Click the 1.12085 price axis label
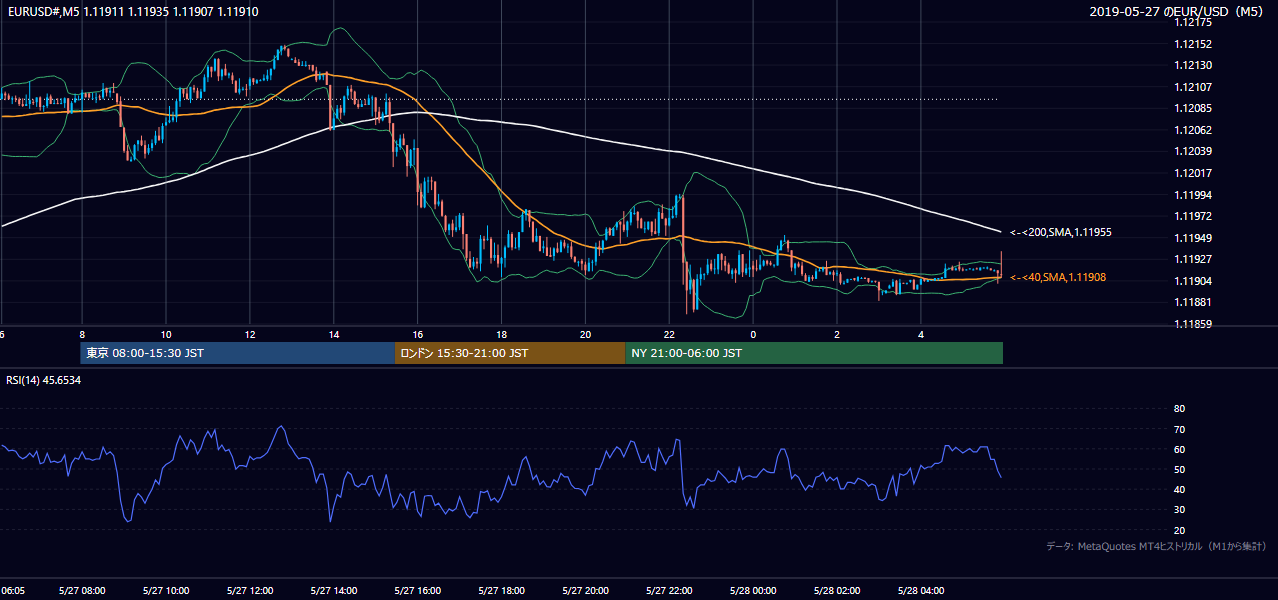 coord(1193,108)
